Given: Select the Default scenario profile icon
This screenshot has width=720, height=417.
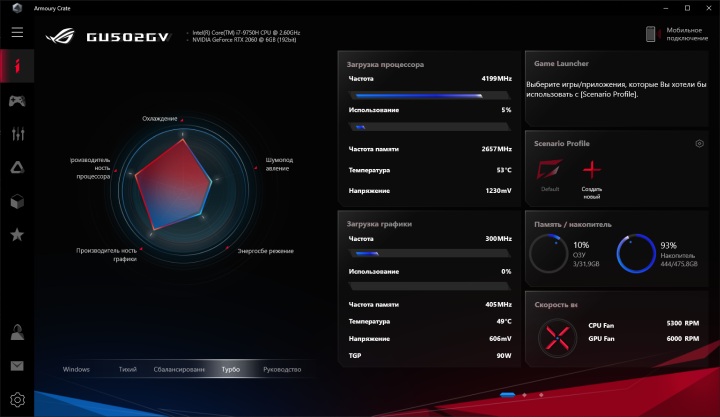Looking at the screenshot, I should tap(550, 169).
